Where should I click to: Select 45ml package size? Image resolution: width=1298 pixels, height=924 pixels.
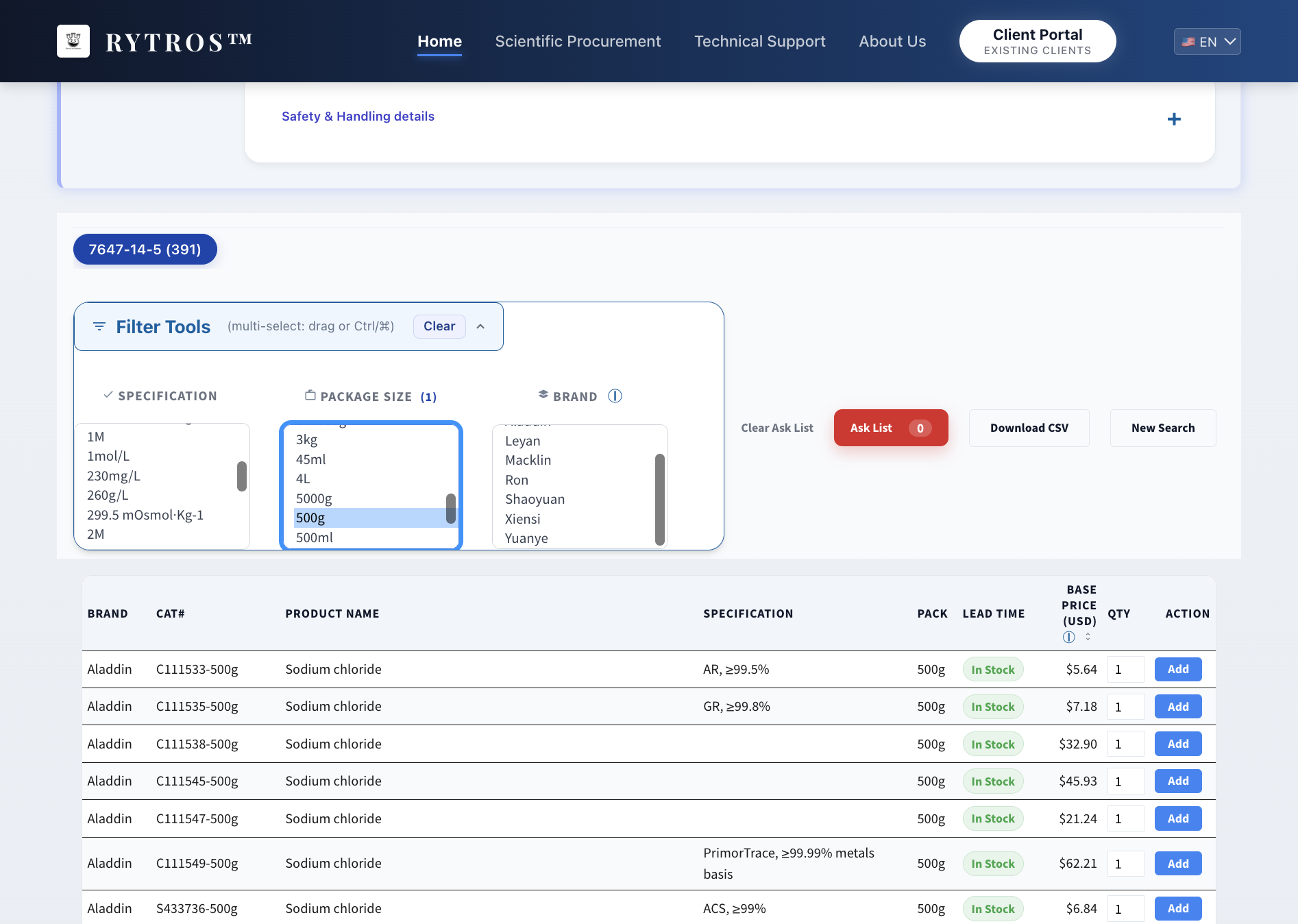[370, 459]
